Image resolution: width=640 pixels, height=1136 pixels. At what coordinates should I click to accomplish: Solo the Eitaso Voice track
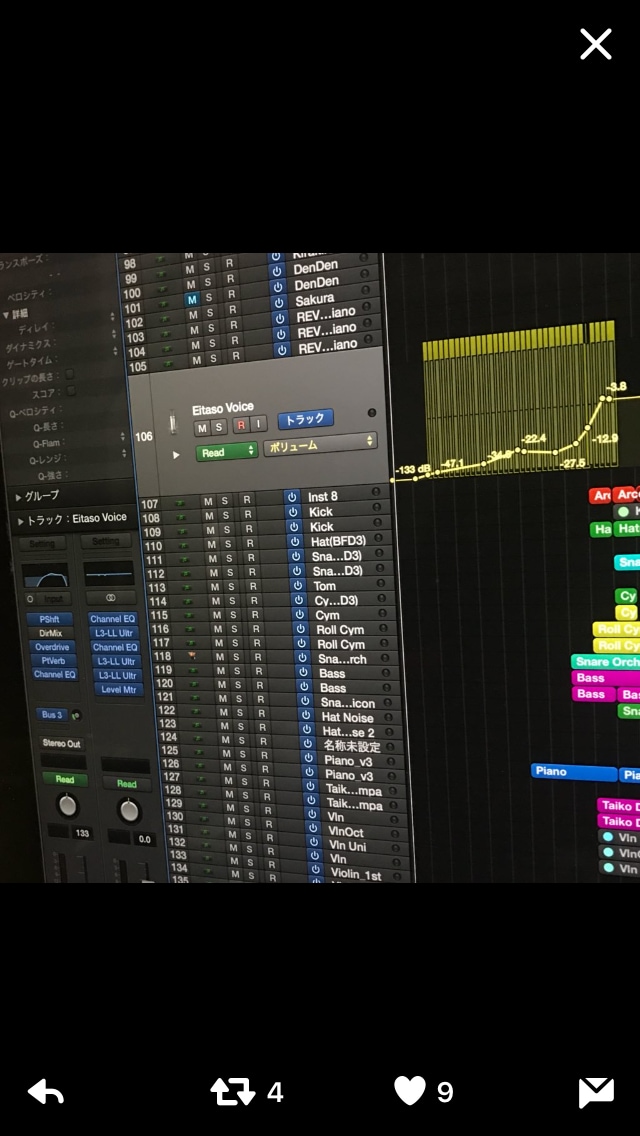coord(218,427)
